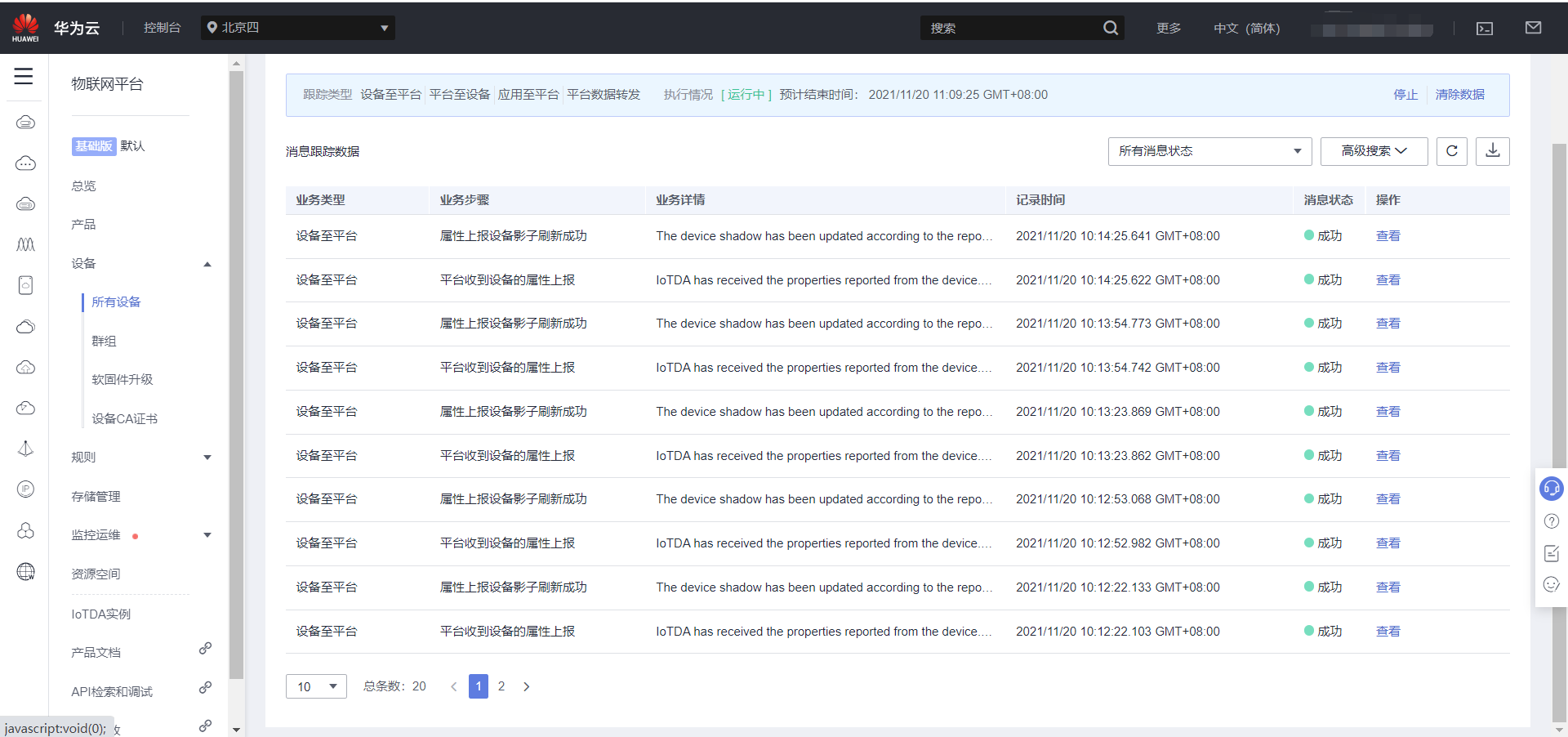The image size is (1568, 737).
Task: Click the 基础版 edition badge
Action: coord(94,146)
